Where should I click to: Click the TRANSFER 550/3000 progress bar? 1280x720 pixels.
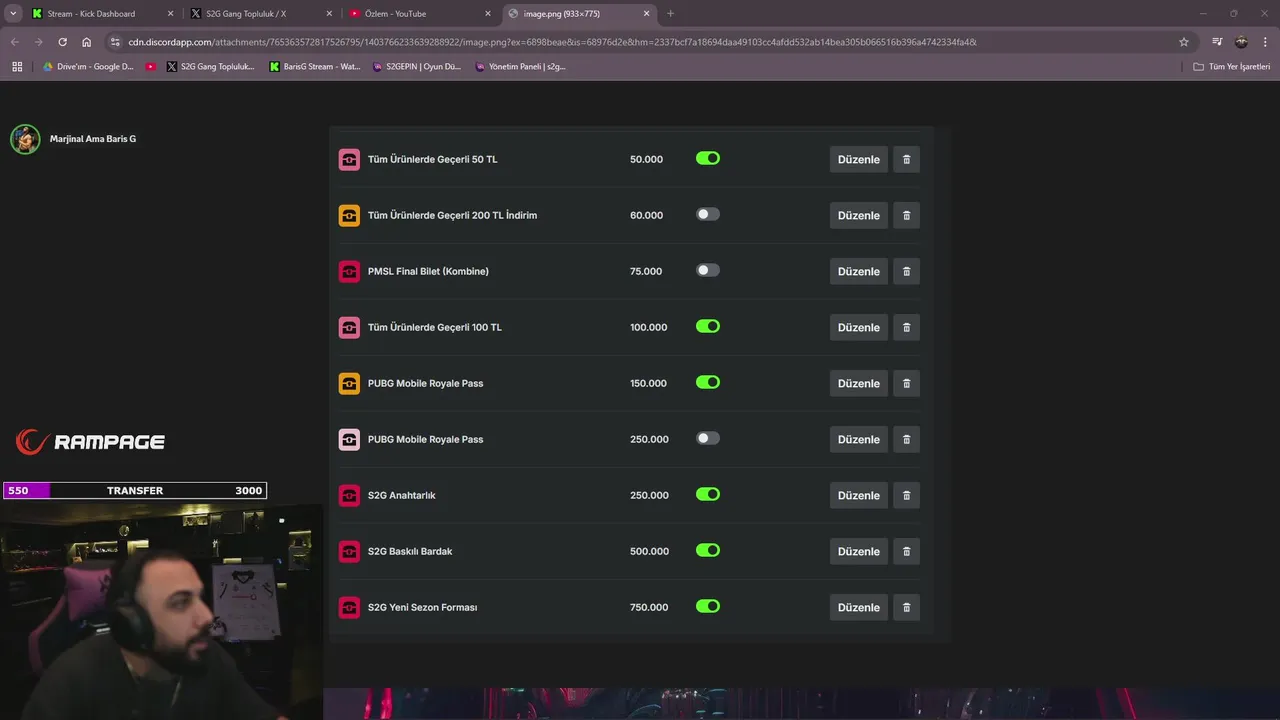click(135, 490)
